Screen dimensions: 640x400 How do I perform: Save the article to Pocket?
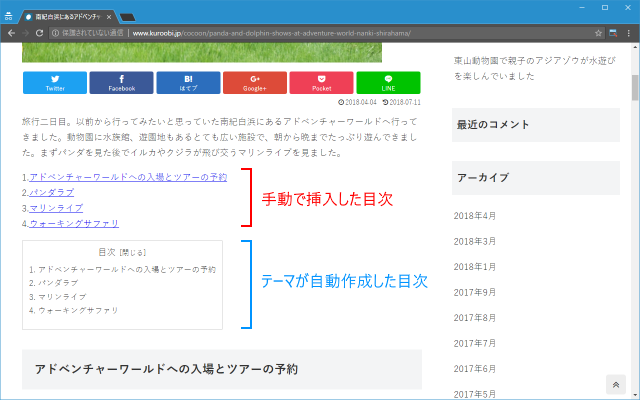point(321,82)
